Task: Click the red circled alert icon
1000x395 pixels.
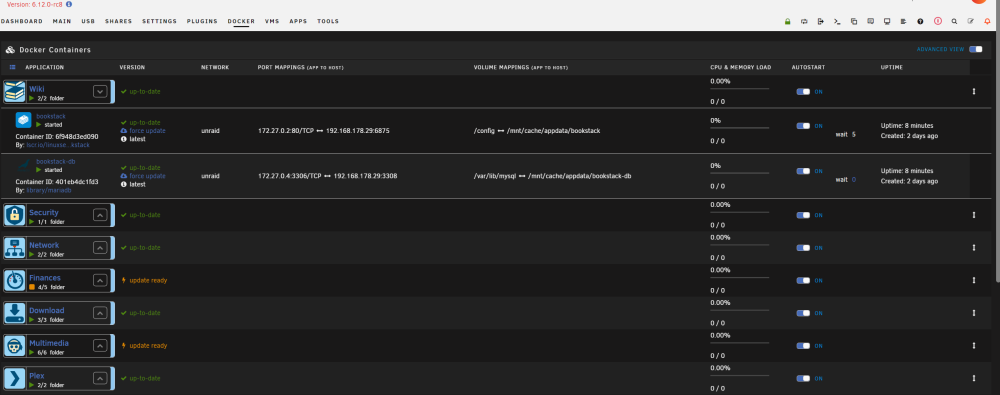Action: (x=938, y=21)
